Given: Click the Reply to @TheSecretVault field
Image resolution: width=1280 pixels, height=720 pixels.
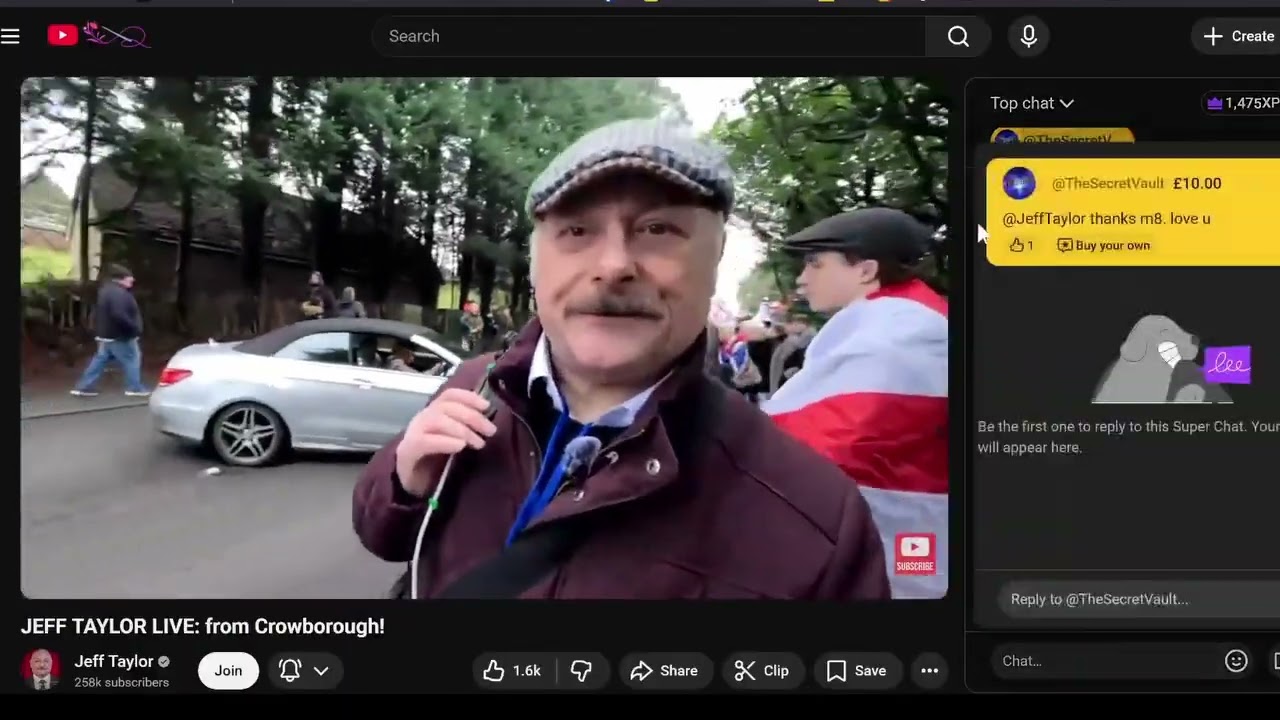Looking at the screenshot, I should coord(1138,599).
